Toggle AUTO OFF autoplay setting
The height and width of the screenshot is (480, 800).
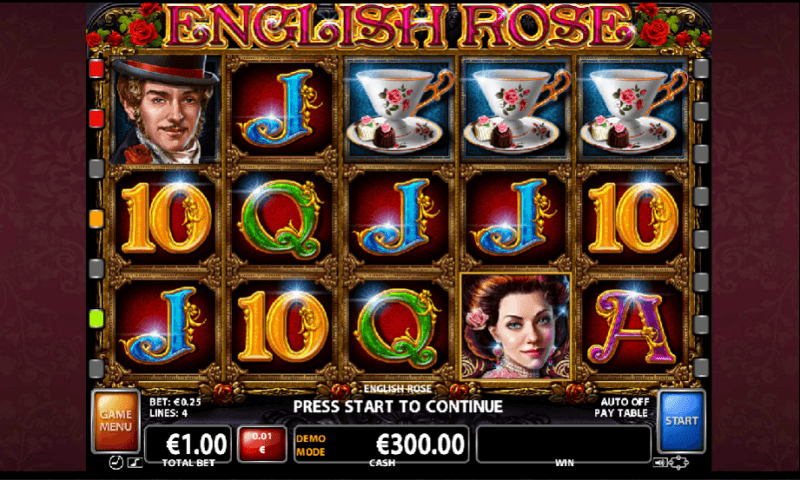[x=624, y=401]
